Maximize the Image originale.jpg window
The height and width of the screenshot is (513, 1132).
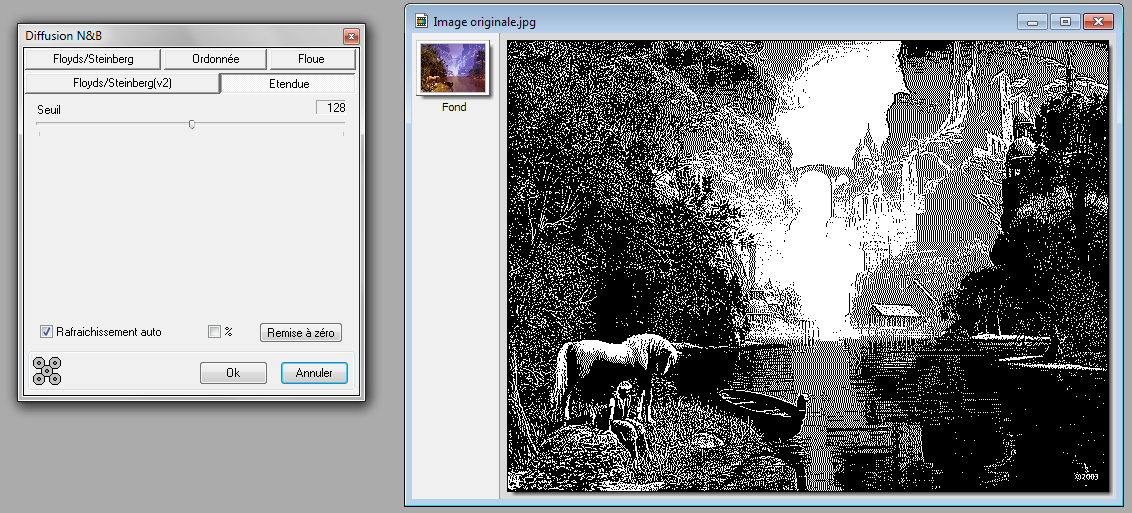click(1065, 20)
